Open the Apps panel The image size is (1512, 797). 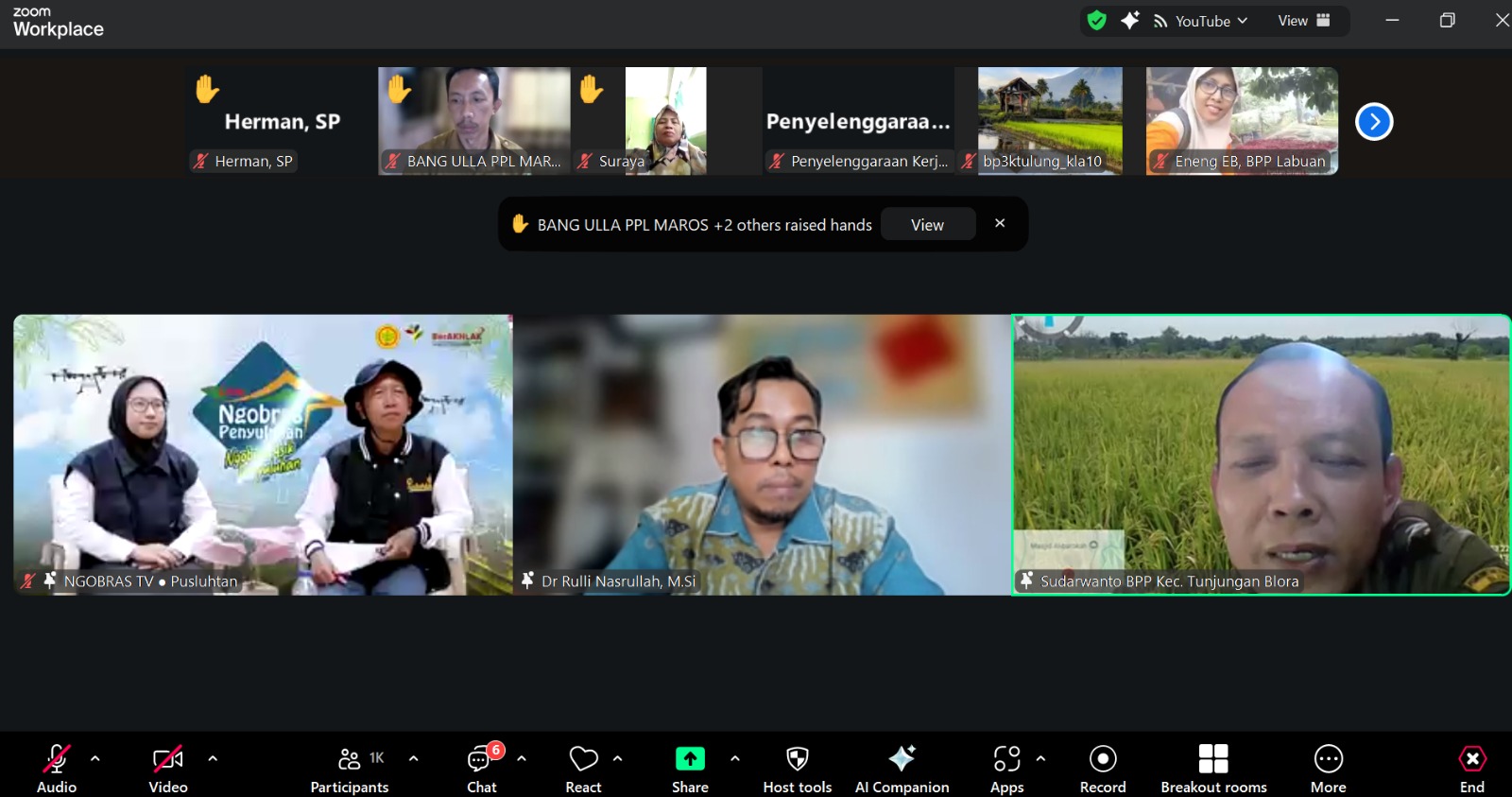pos(1007,768)
